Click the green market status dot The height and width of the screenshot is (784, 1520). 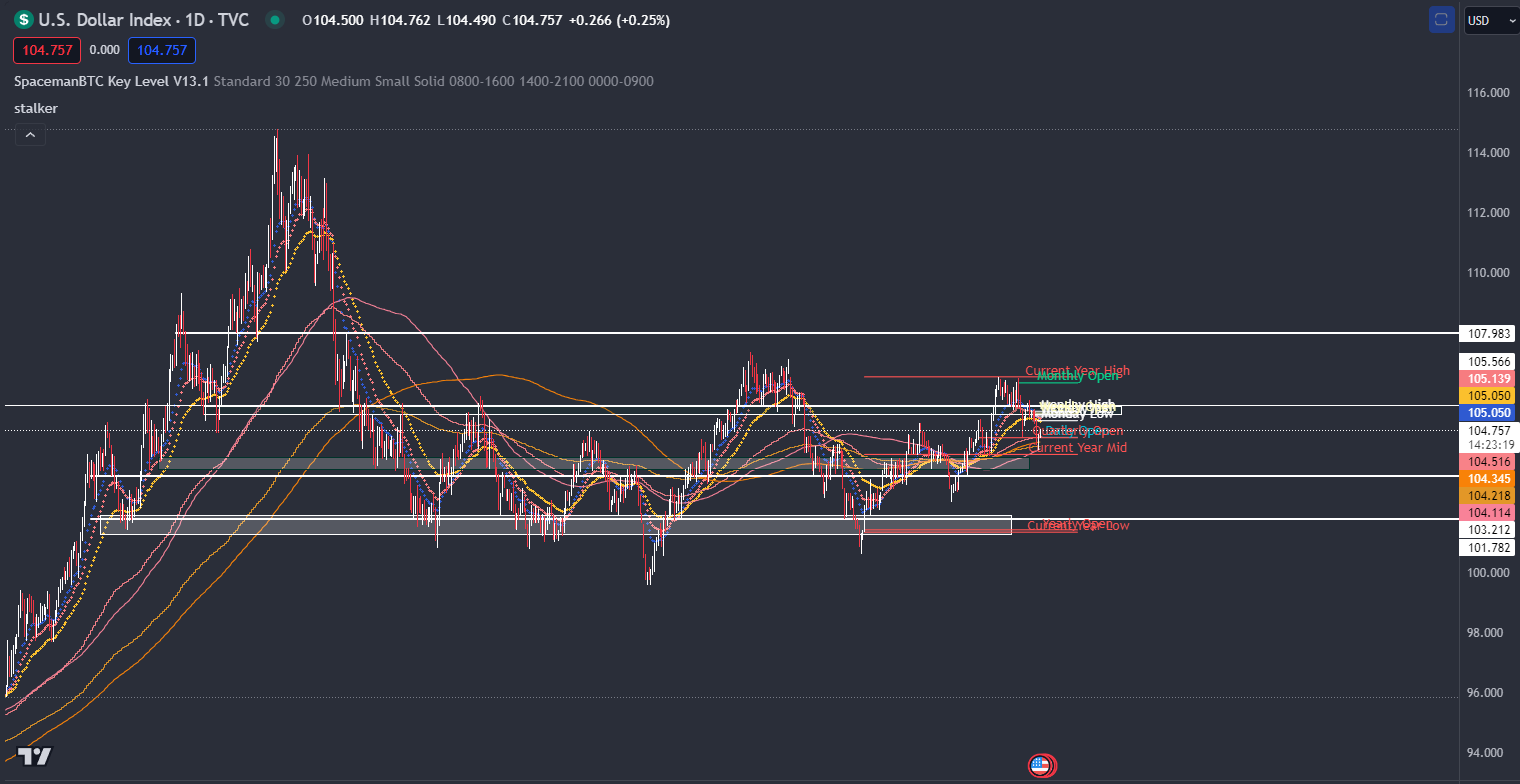click(x=276, y=20)
